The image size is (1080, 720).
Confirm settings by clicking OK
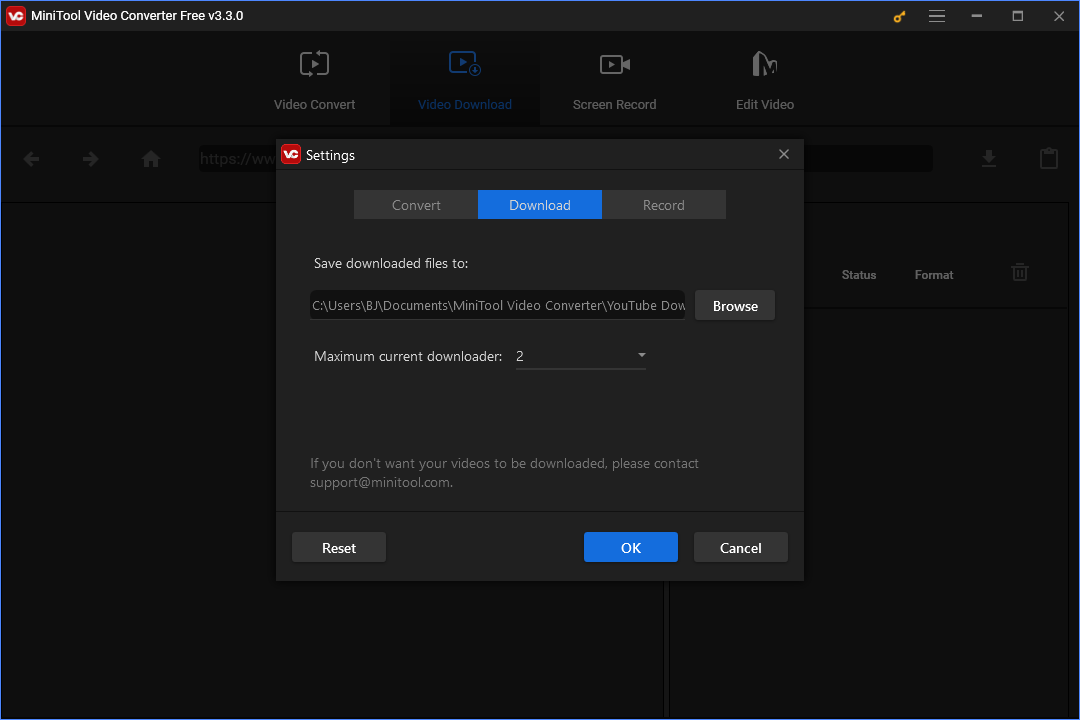pyautogui.click(x=630, y=547)
